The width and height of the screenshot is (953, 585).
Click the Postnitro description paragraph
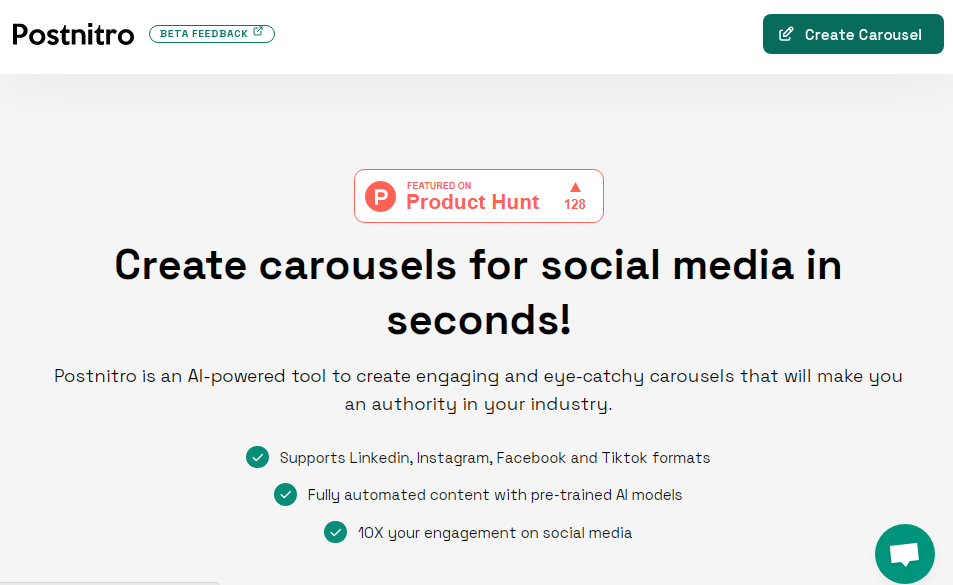click(478, 389)
